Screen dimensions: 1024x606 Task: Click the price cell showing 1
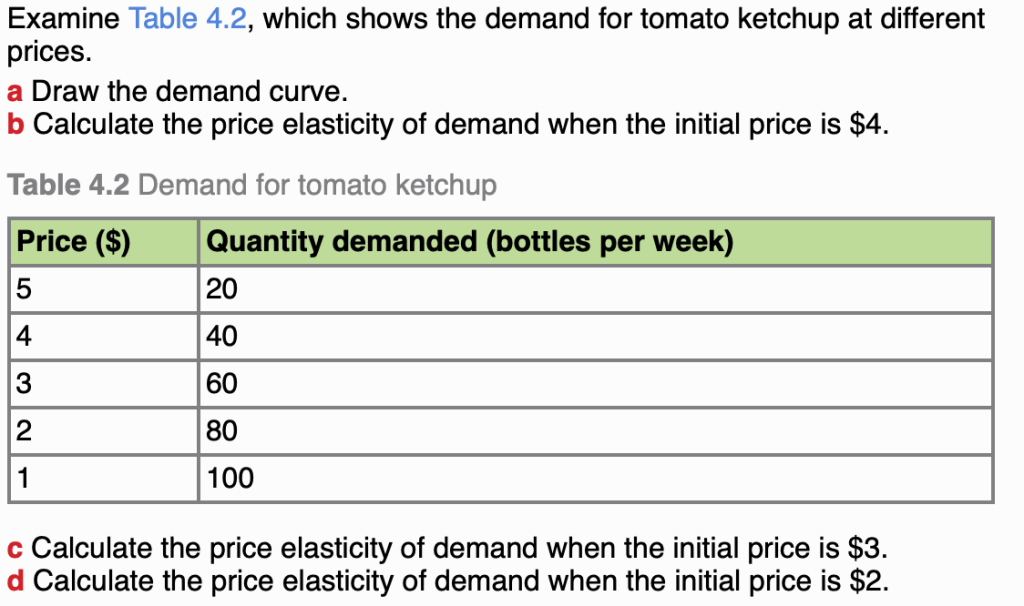tap(25, 478)
